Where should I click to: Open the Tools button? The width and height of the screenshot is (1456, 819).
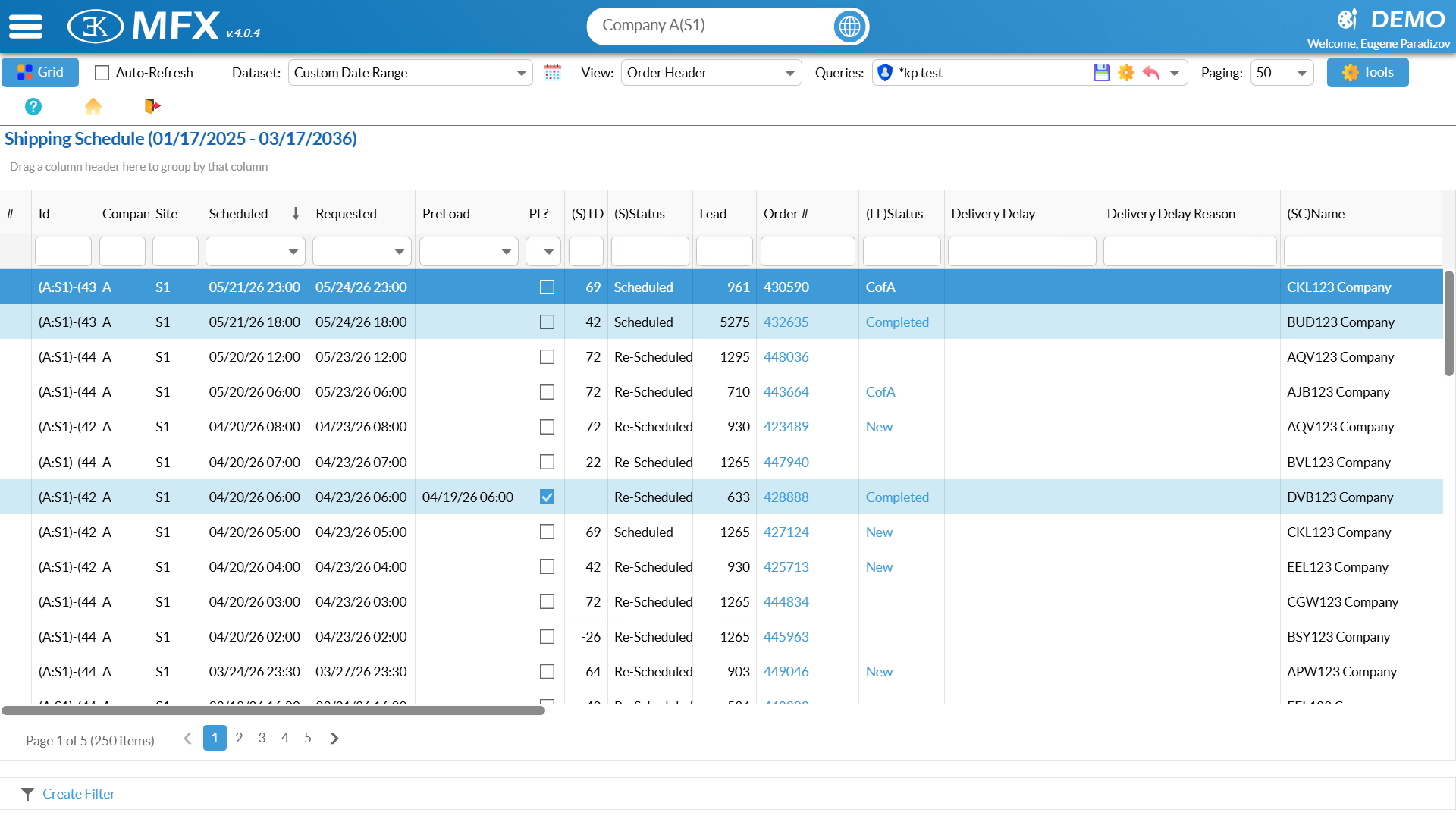[x=1367, y=72]
